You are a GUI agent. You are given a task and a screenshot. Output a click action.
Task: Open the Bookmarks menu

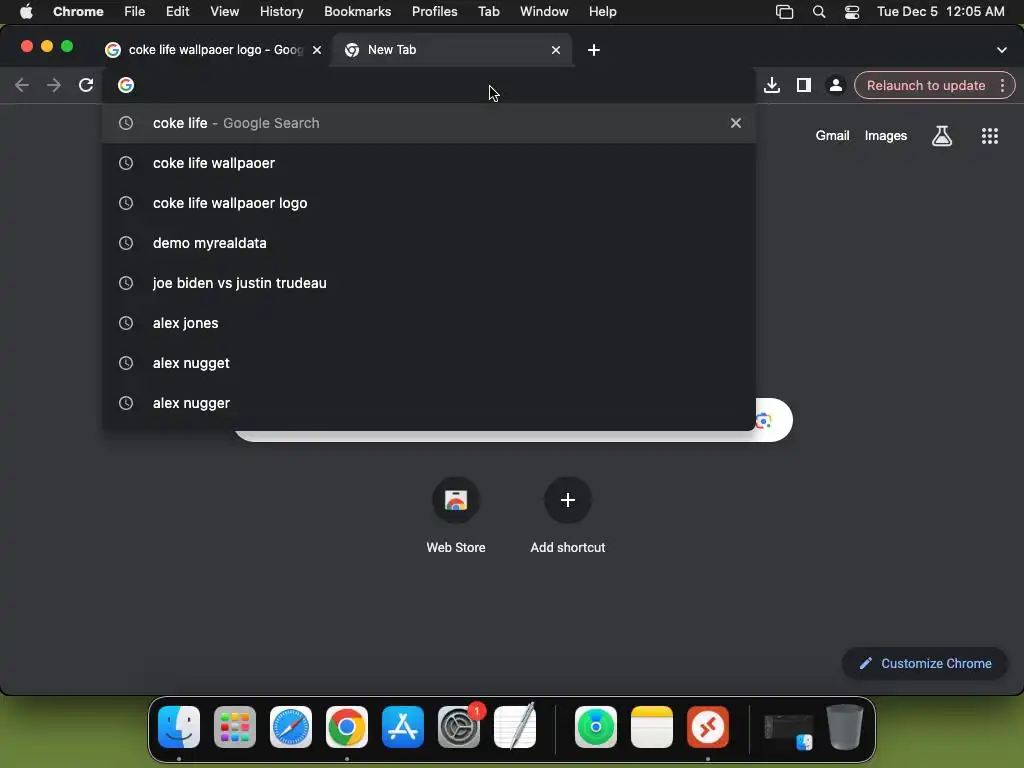click(357, 12)
